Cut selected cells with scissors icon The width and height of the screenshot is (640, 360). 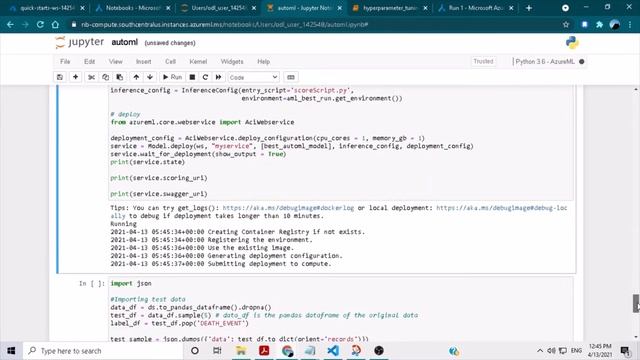coord(91,77)
